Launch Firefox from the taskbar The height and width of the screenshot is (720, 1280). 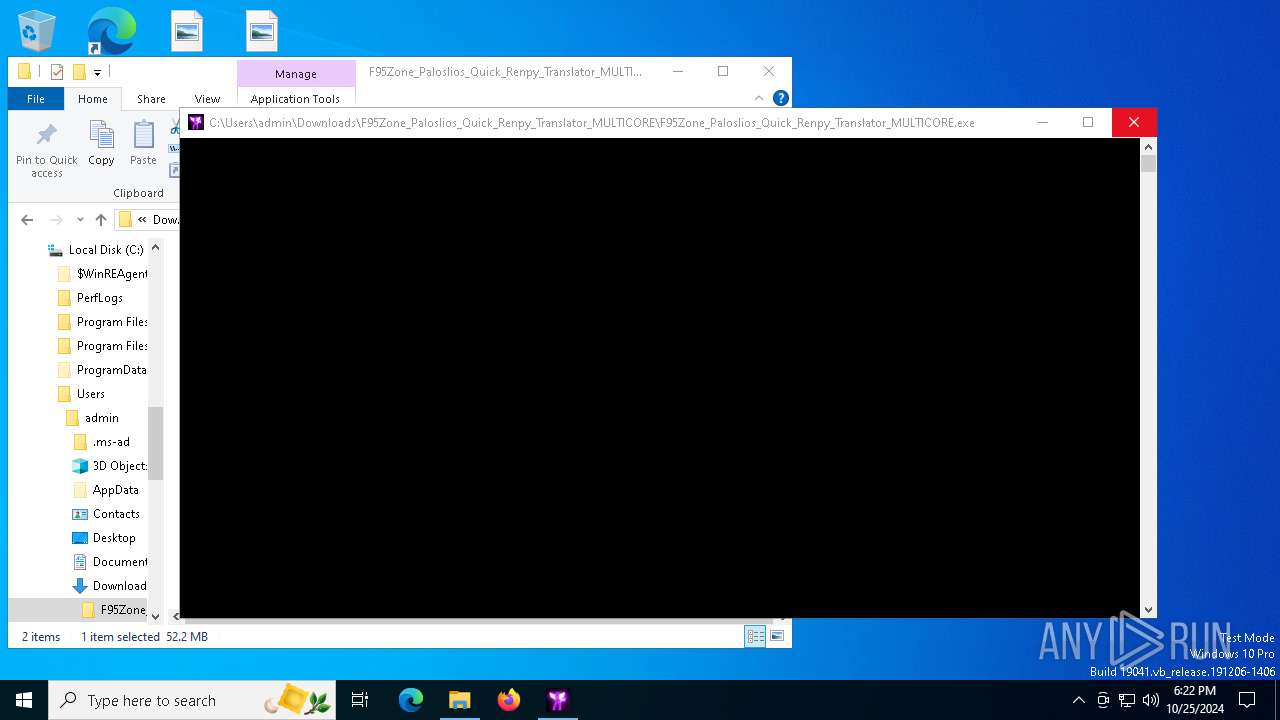pos(509,700)
